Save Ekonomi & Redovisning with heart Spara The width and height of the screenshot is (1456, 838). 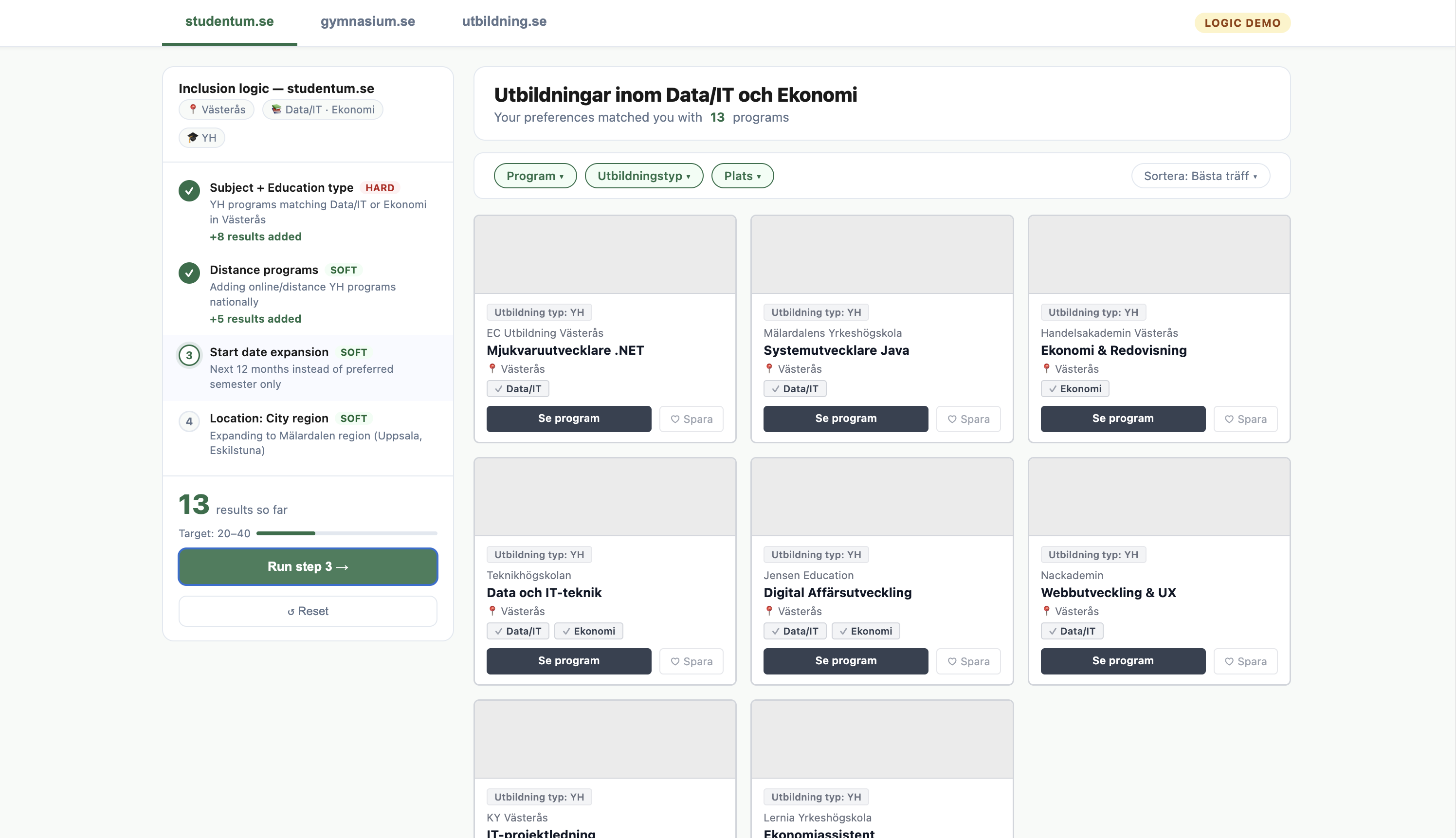(x=1245, y=419)
